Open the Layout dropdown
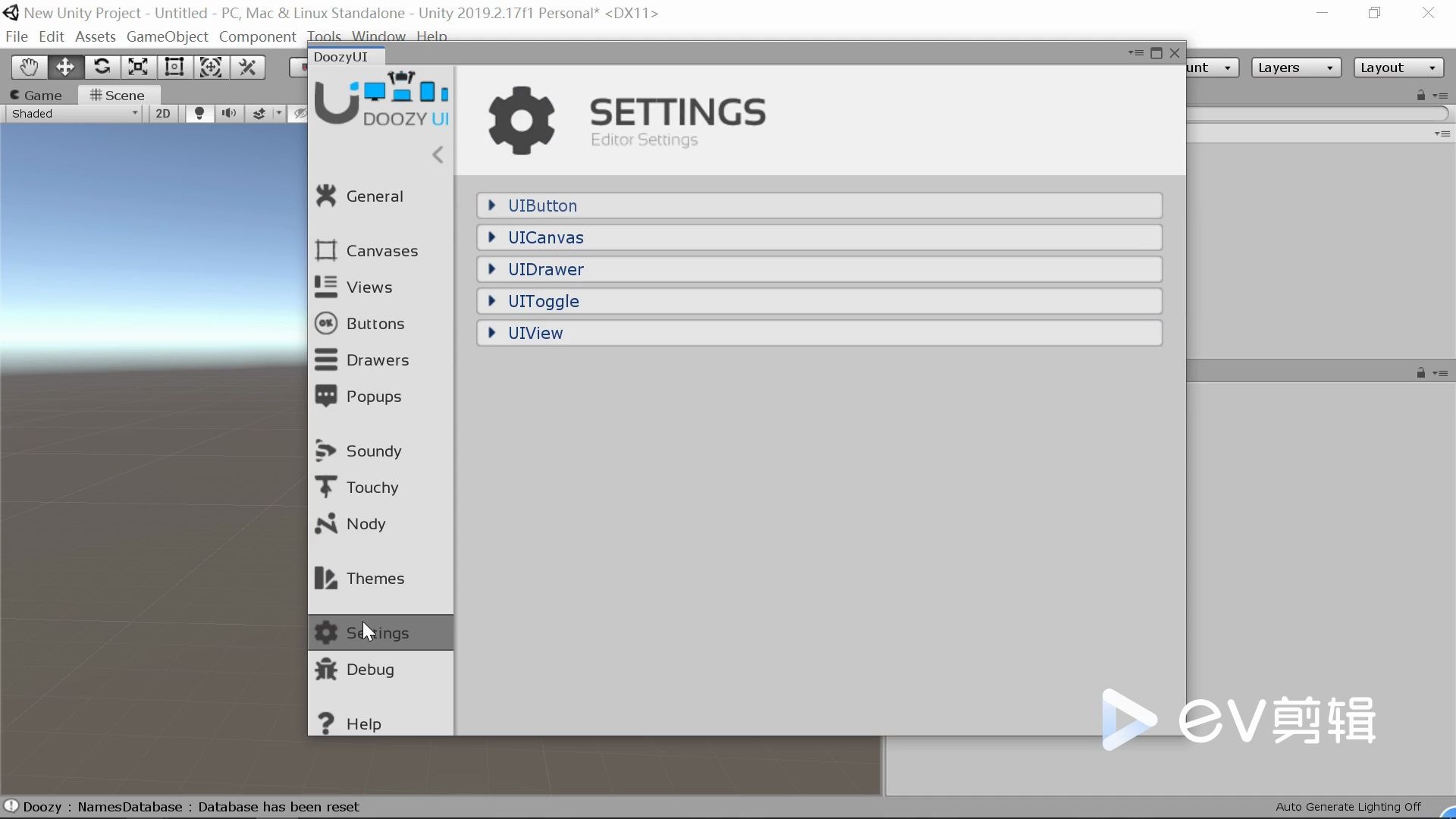 tap(1399, 67)
